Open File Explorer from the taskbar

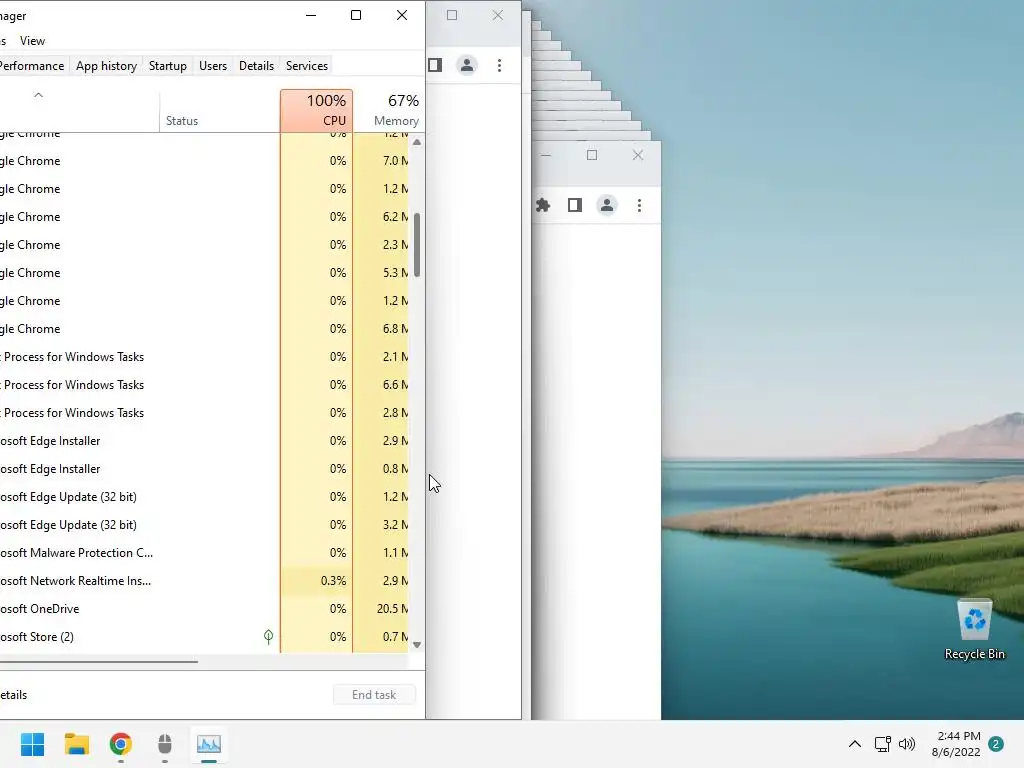coord(76,744)
